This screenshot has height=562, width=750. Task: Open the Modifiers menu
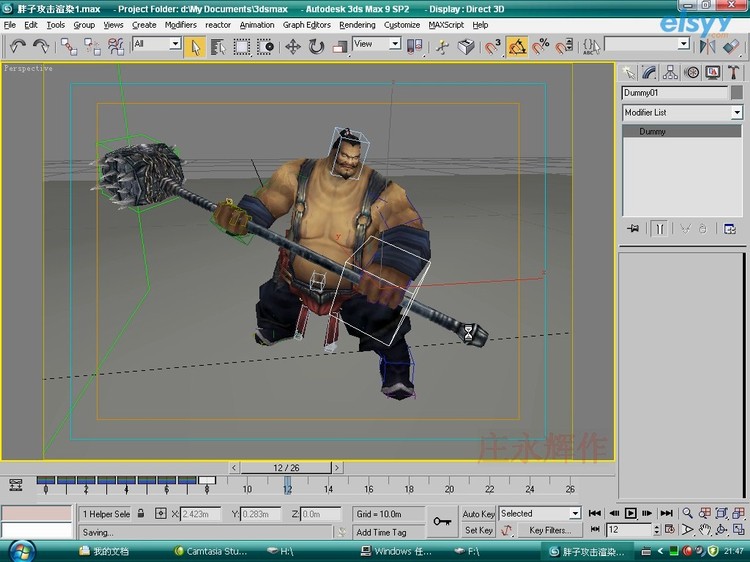180,25
